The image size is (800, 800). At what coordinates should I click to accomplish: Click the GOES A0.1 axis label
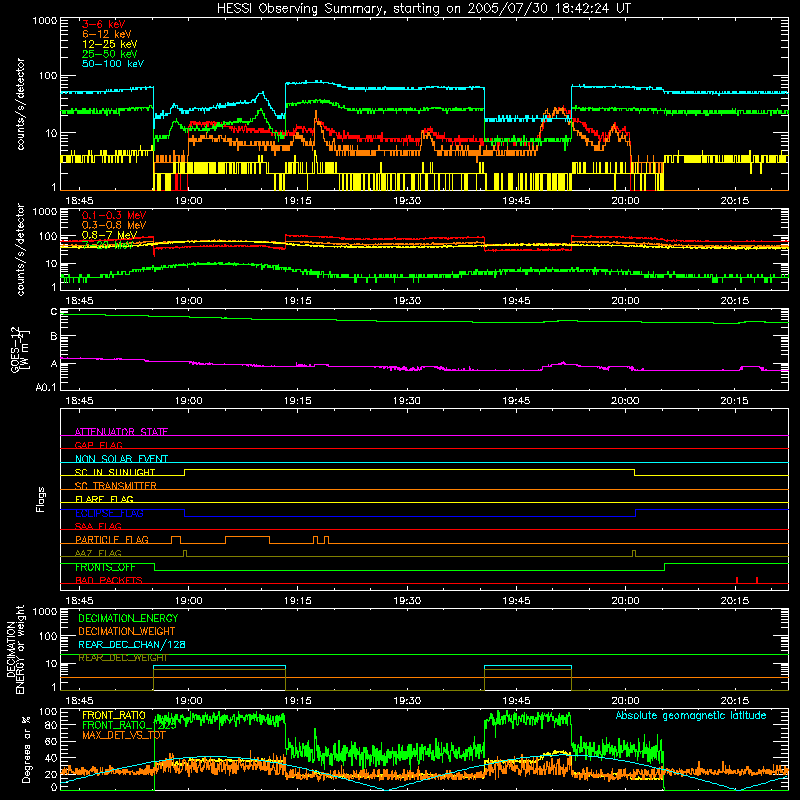coord(46,388)
